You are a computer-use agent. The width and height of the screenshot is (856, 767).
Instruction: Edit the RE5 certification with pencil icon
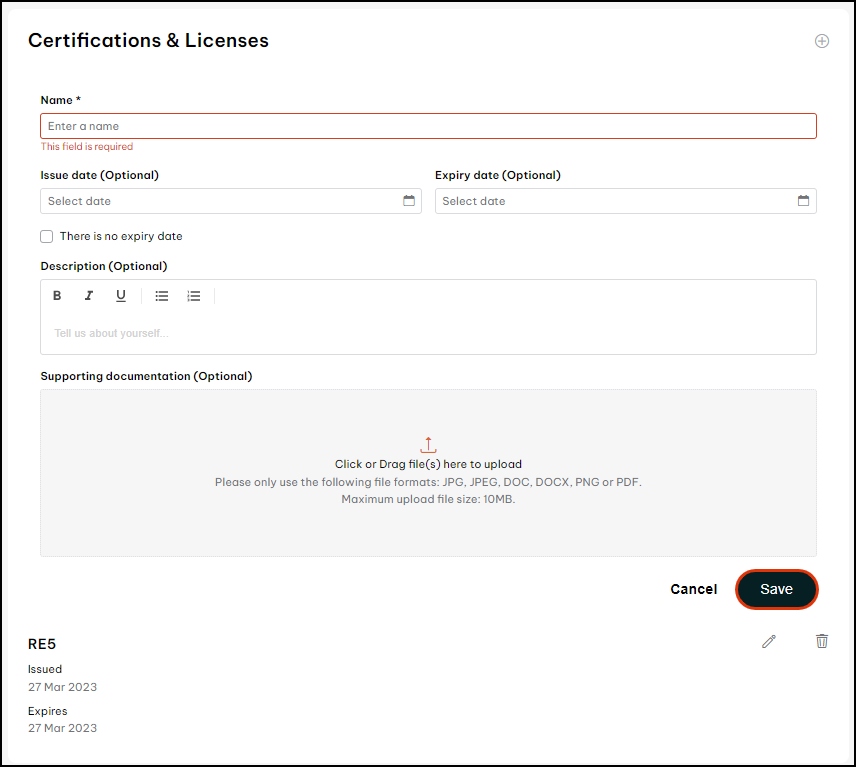768,641
